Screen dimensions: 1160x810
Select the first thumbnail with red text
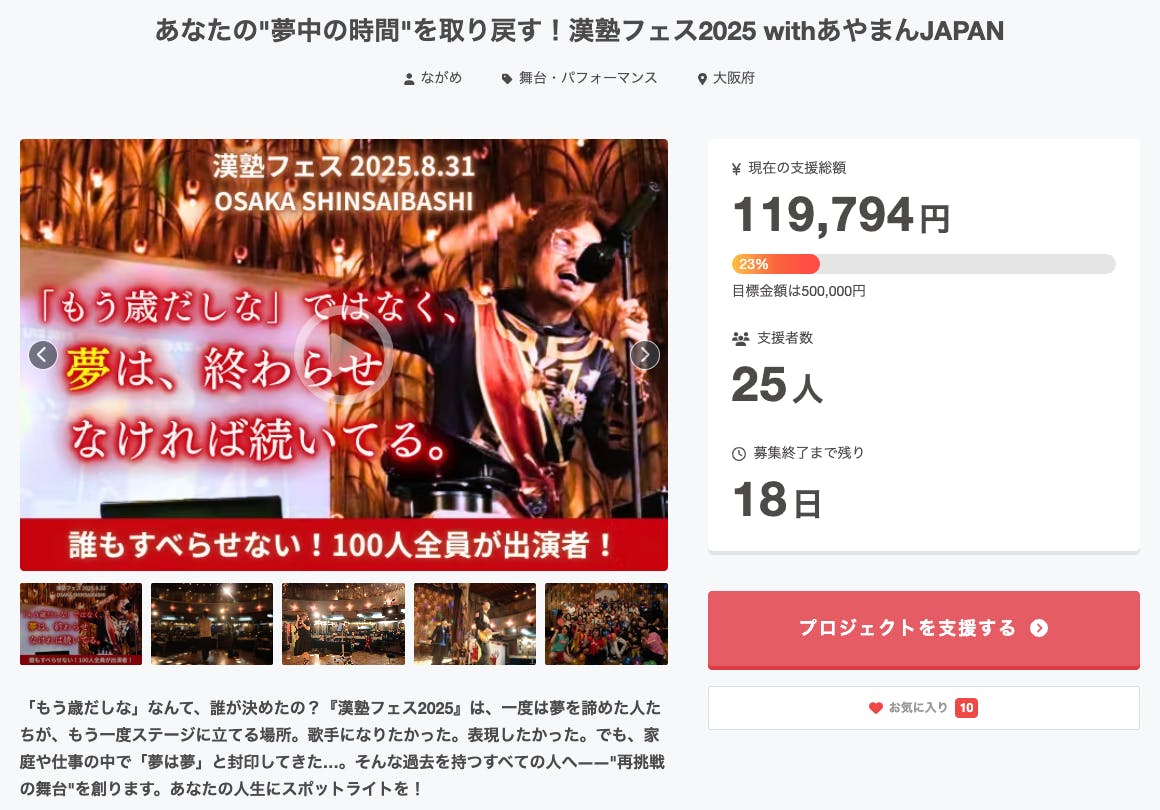(81, 624)
